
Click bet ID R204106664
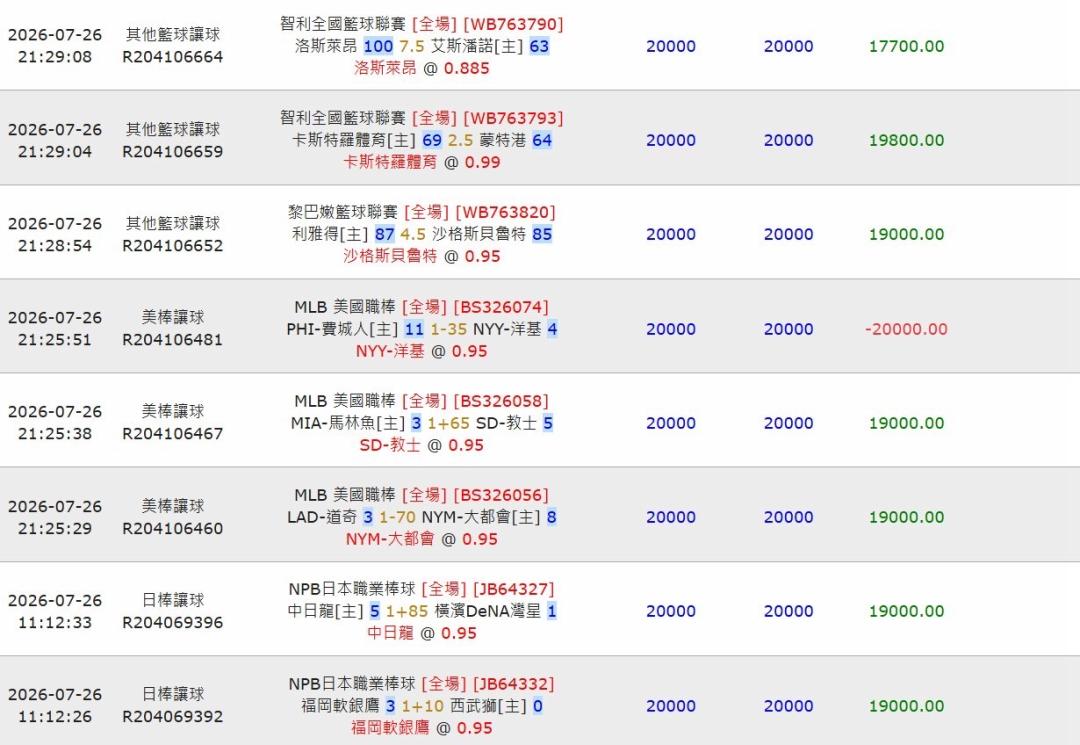pos(173,57)
